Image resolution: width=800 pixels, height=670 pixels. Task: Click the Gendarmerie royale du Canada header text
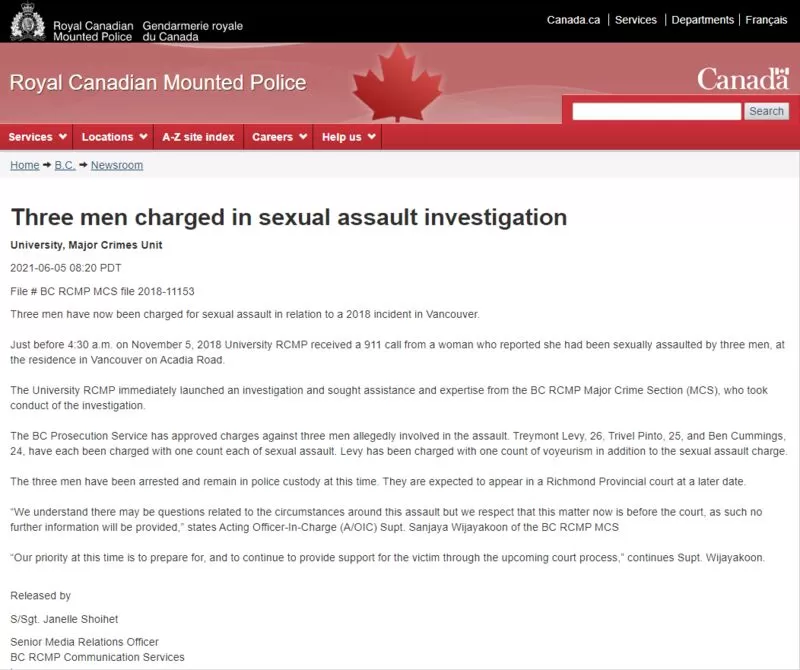click(192, 31)
